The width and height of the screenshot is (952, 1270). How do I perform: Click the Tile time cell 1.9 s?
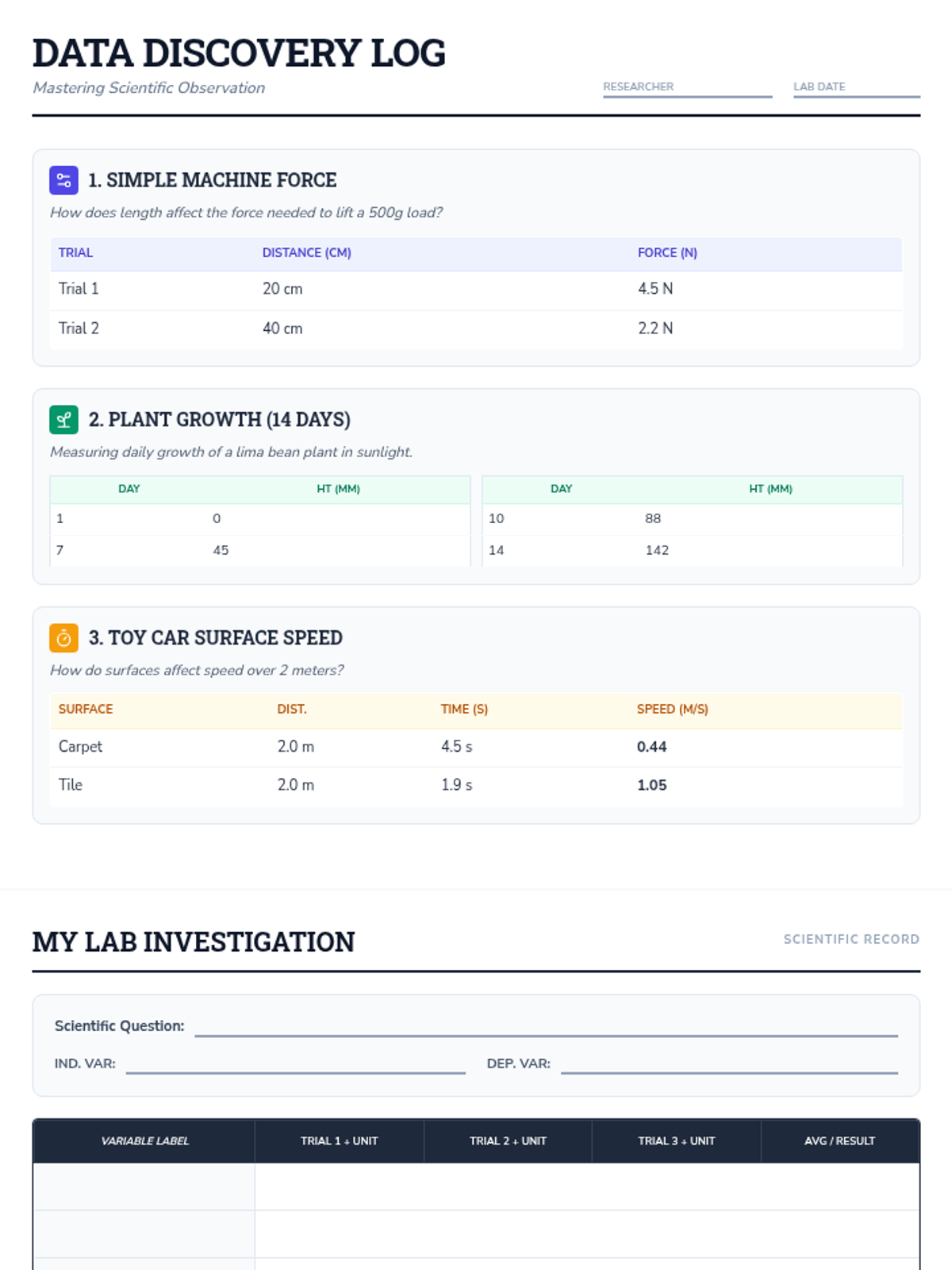[456, 784]
